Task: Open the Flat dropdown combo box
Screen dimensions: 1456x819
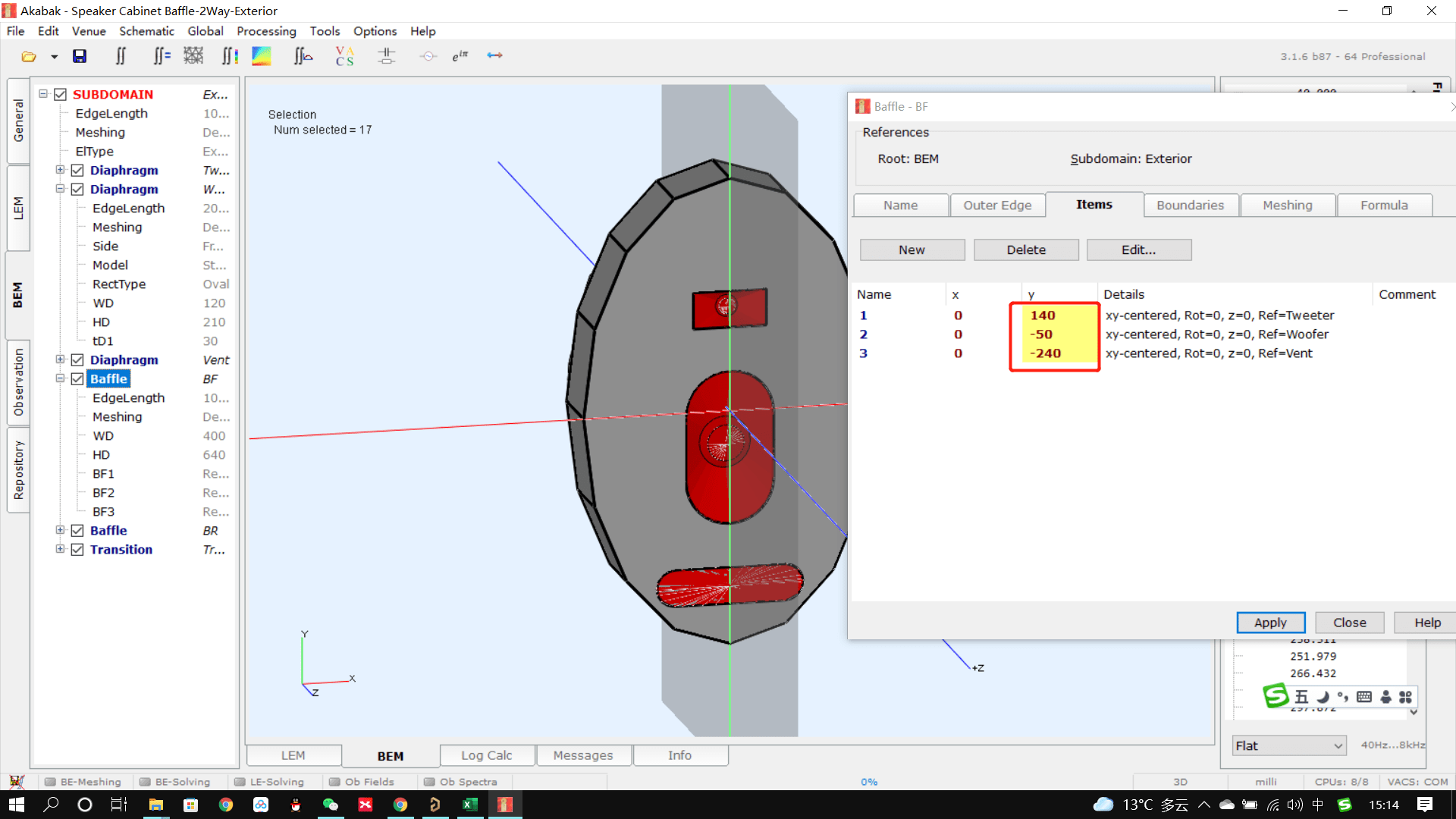Action: 1289,745
